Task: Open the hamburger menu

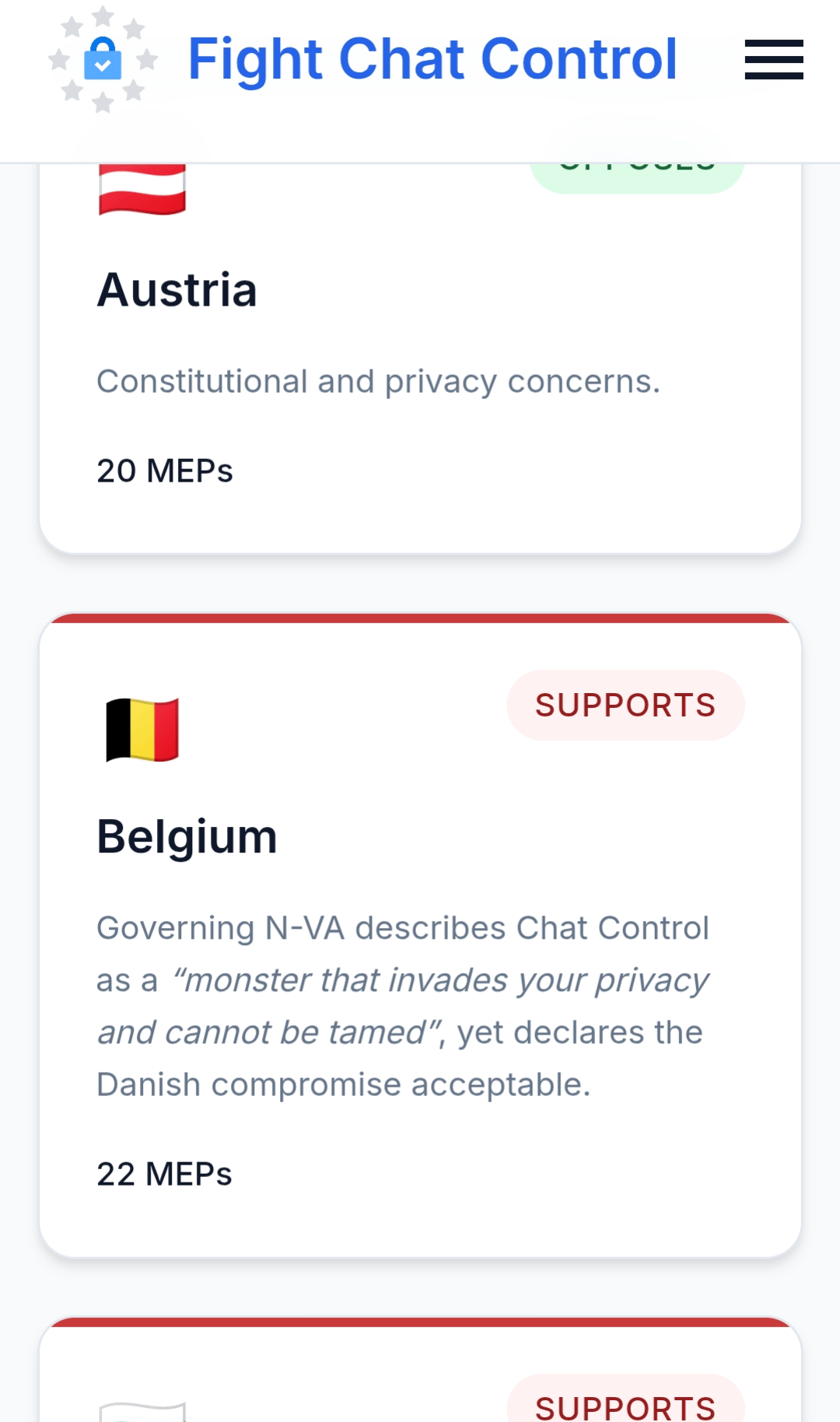Action: (x=773, y=60)
